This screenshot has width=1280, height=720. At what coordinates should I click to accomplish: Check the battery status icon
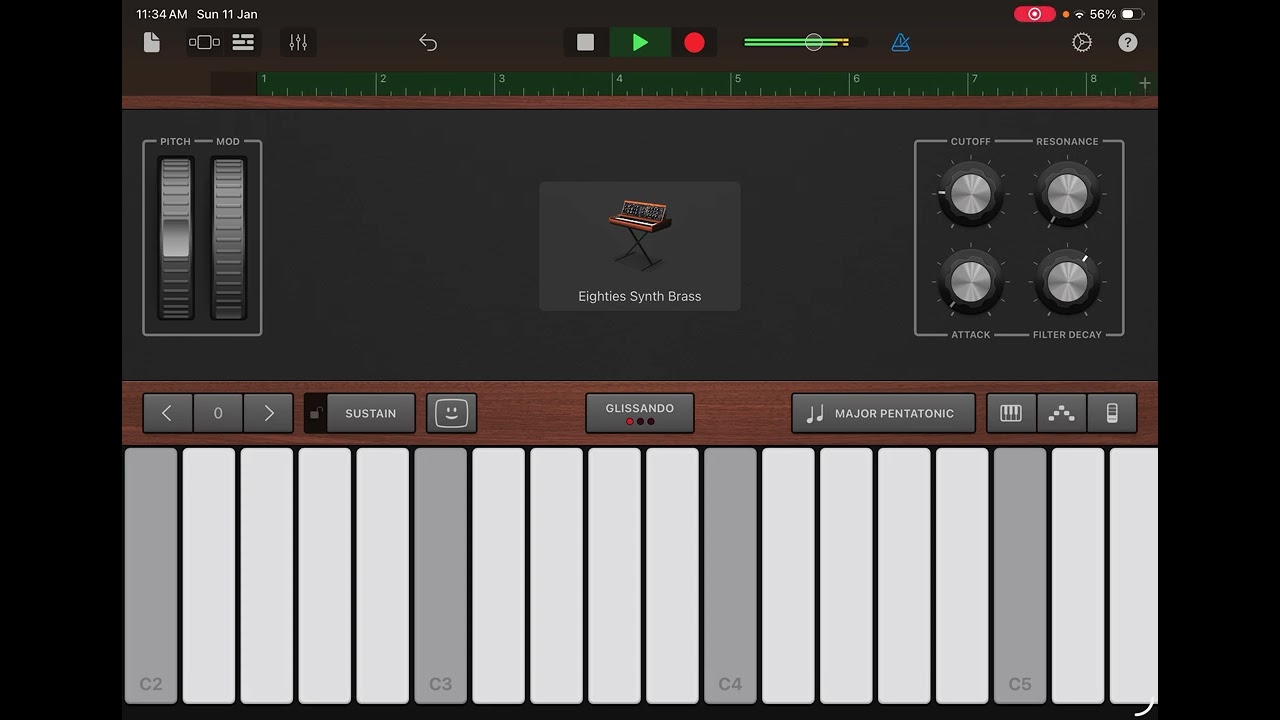pyautogui.click(x=1132, y=14)
